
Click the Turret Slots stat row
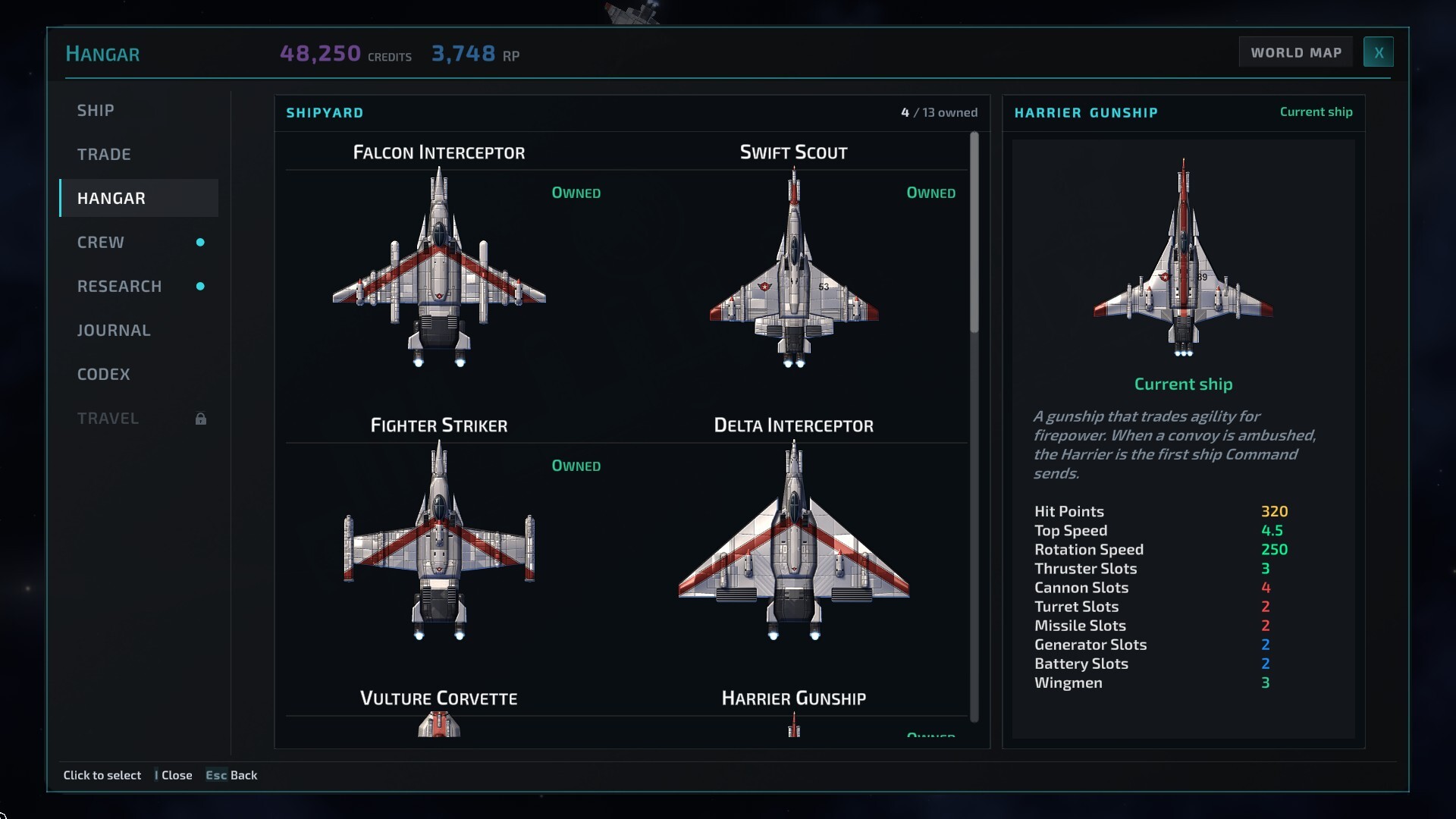(x=1161, y=607)
